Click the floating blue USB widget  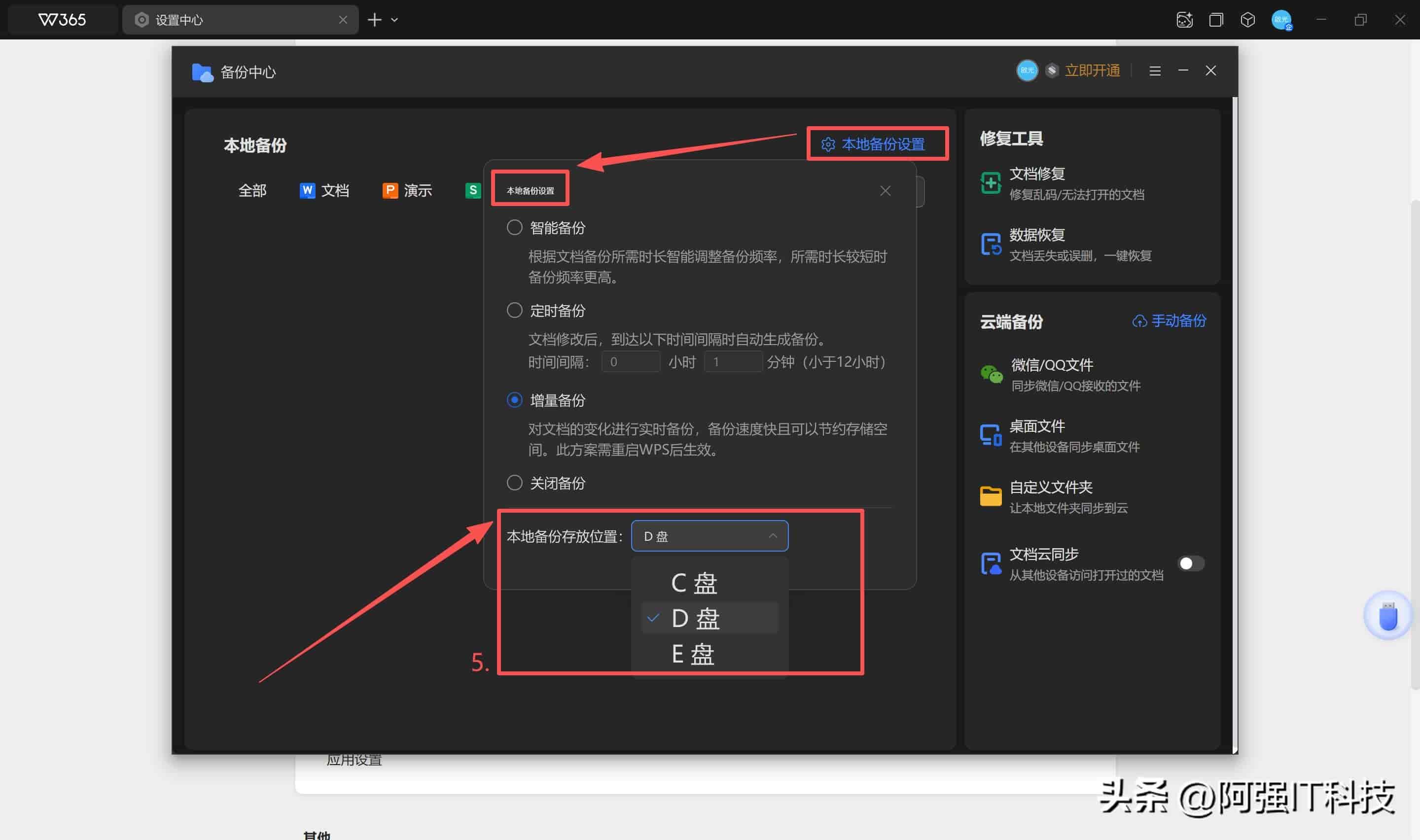1388,616
